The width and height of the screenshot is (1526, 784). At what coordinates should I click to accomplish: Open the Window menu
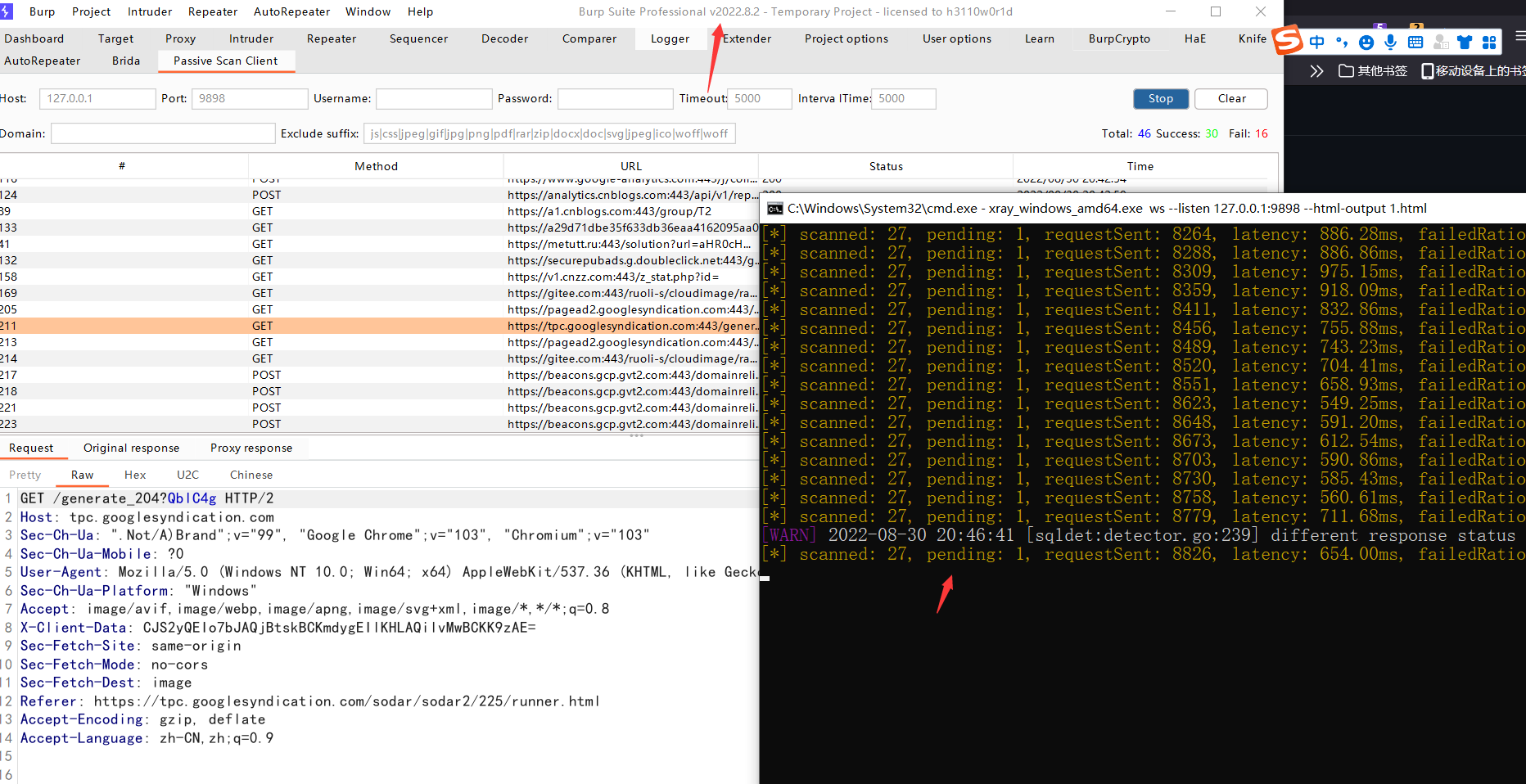[368, 11]
